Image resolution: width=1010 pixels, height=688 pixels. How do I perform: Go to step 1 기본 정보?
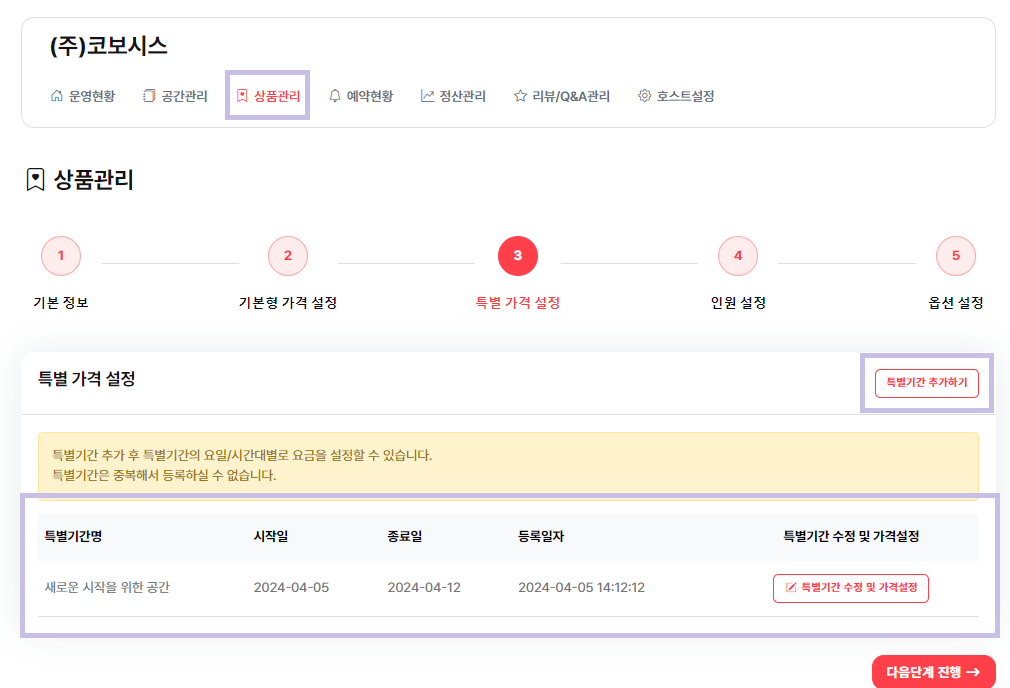click(x=61, y=256)
